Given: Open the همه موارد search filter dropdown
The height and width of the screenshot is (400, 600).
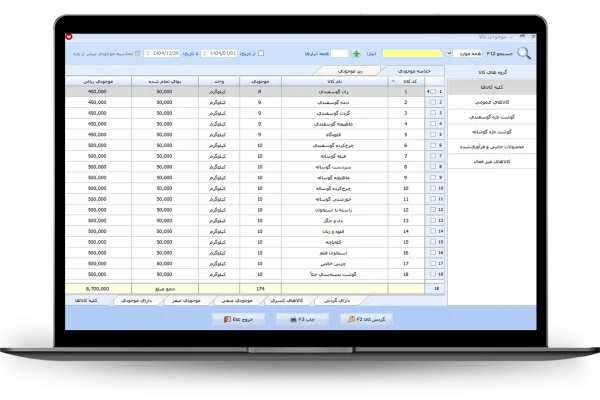Looking at the screenshot, I should (449, 53).
